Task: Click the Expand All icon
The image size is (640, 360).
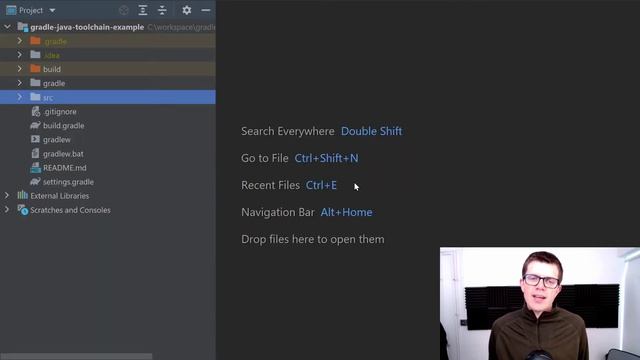Action: (143, 10)
